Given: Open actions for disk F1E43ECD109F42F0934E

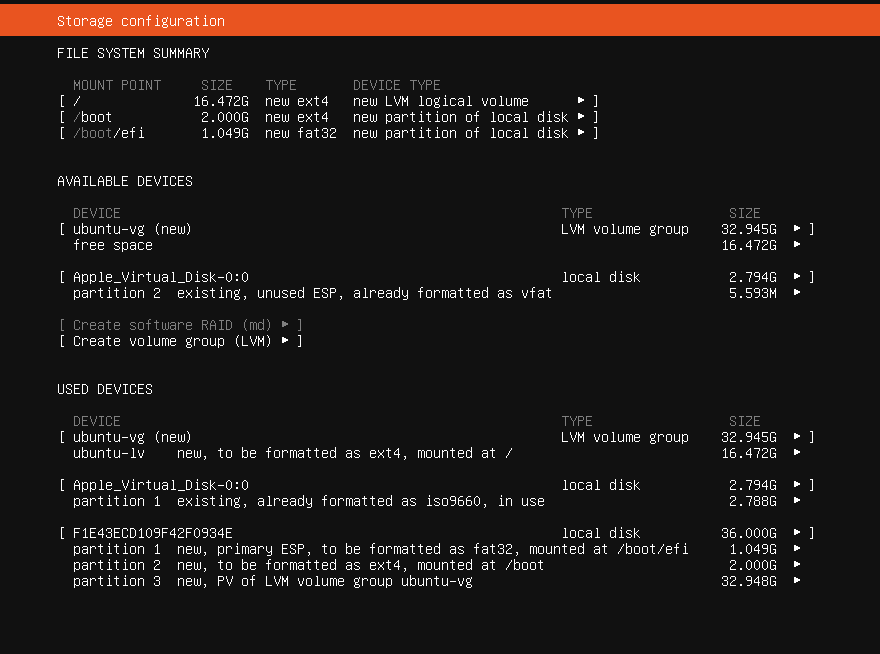Looking at the screenshot, I should tap(798, 533).
